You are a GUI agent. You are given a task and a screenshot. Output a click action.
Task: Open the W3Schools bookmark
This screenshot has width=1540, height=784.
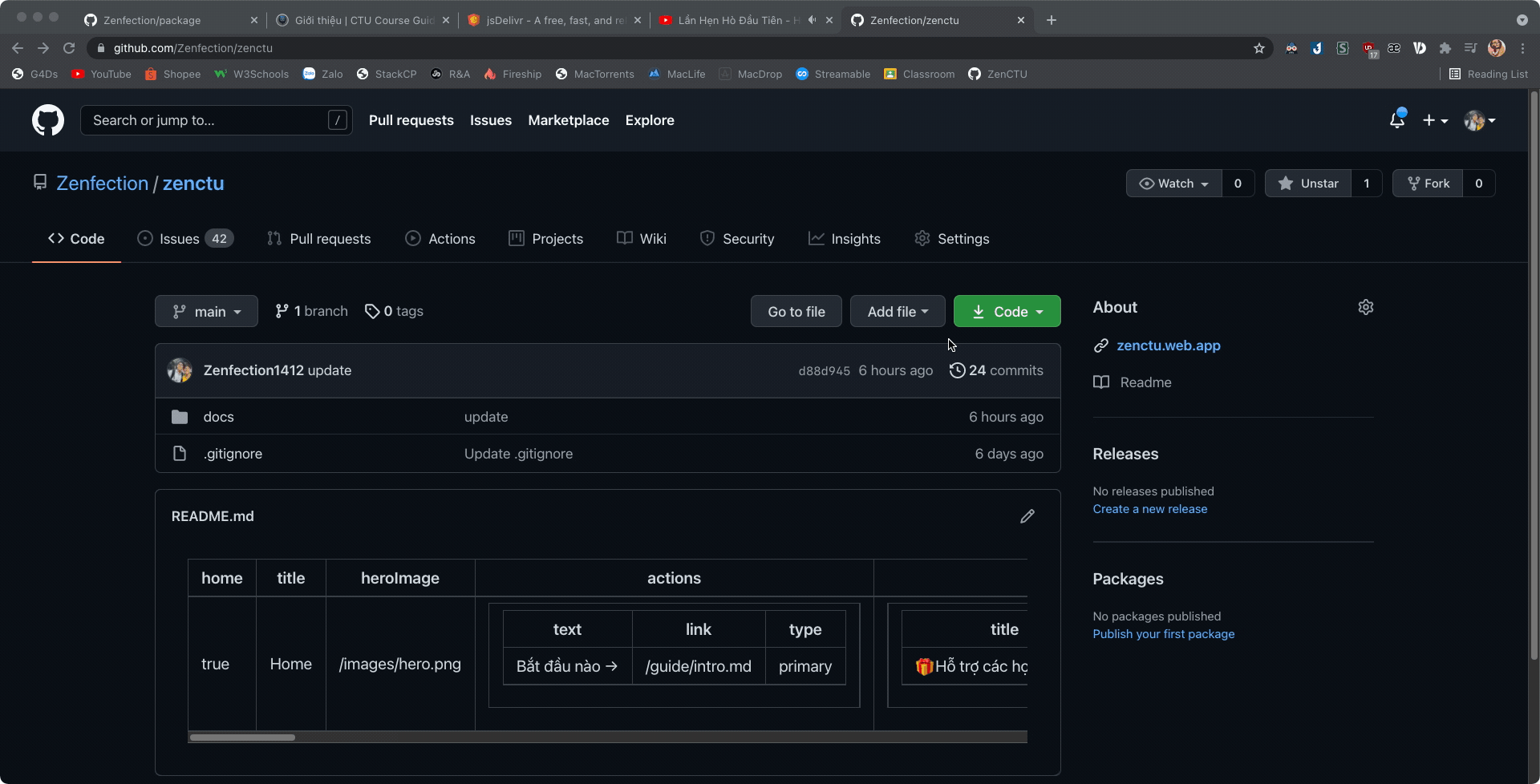coord(252,74)
